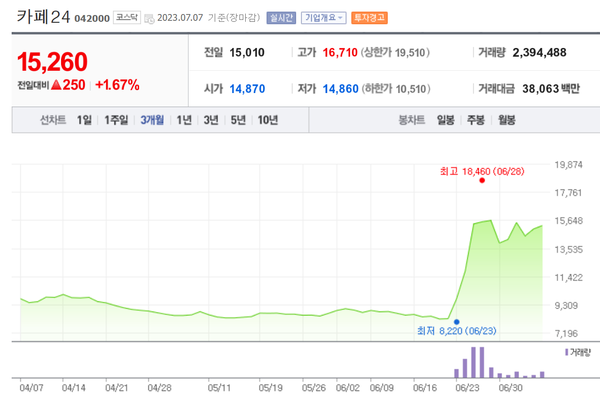Image resolution: width=600 pixels, height=407 pixels.
Task: Switch line chart to 1주일
Action: [x=117, y=121]
